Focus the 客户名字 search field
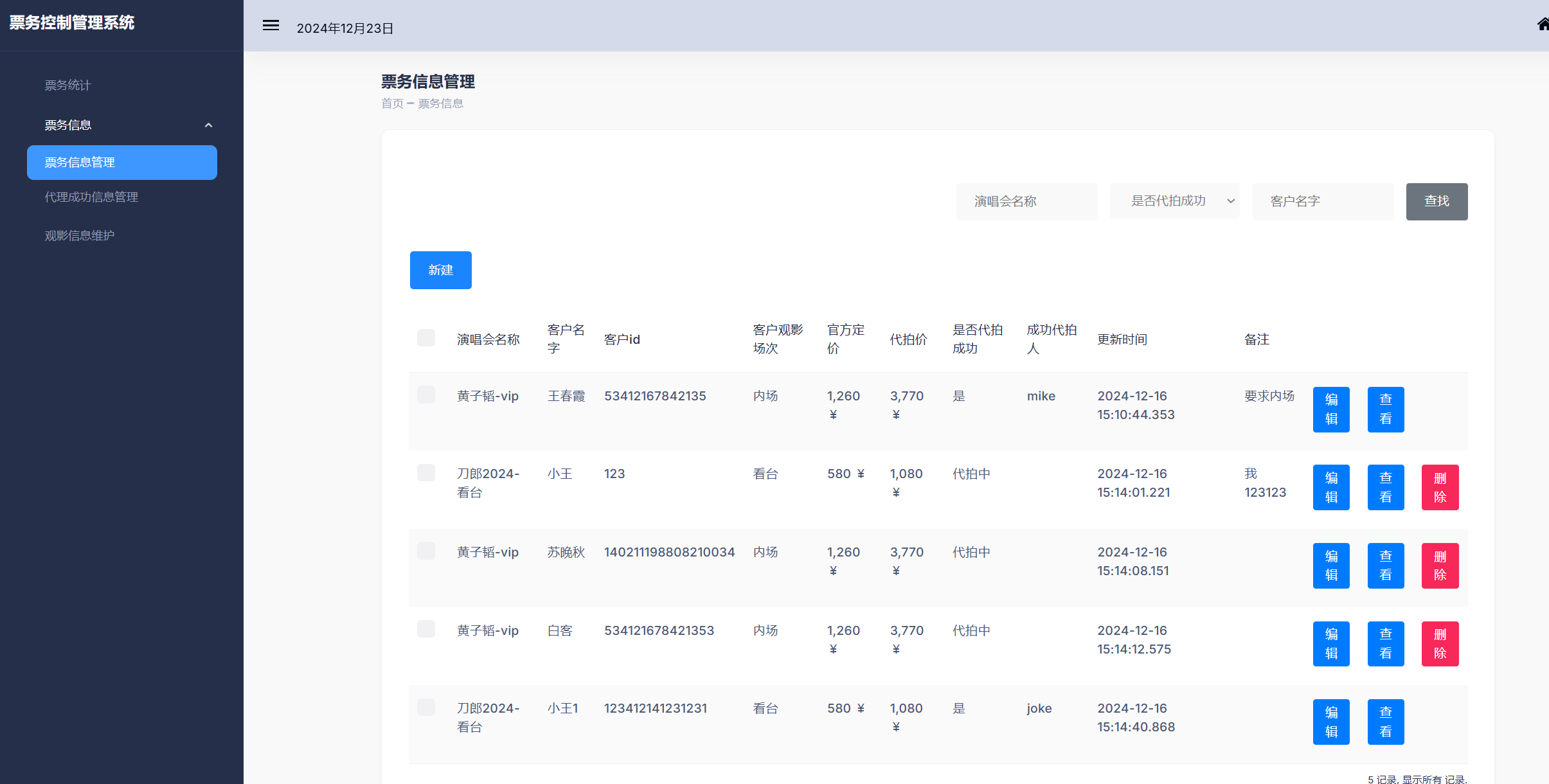Image resolution: width=1549 pixels, height=784 pixels. 1323,202
